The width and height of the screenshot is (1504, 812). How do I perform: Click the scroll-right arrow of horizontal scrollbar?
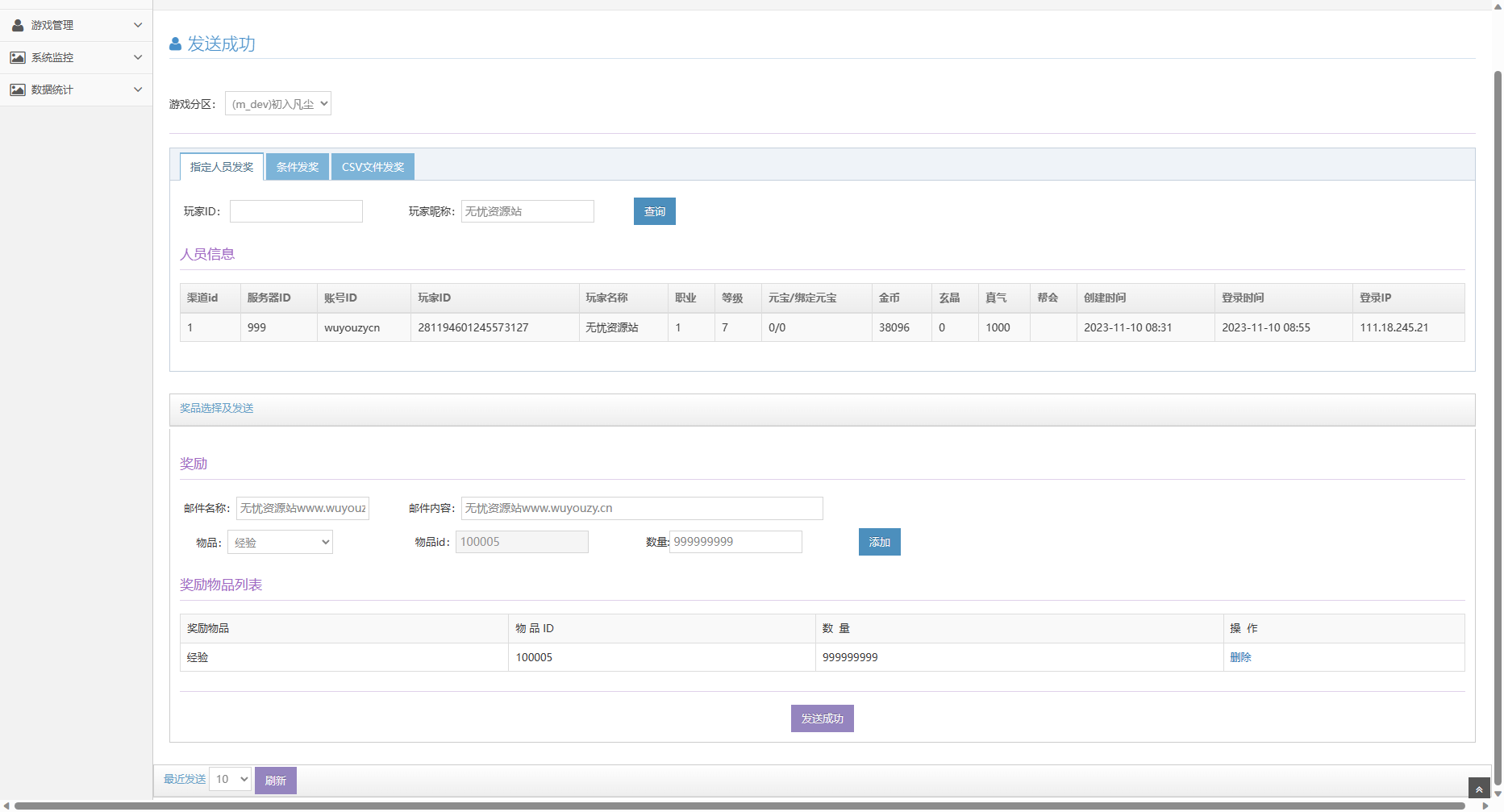tap(1485, 806)
